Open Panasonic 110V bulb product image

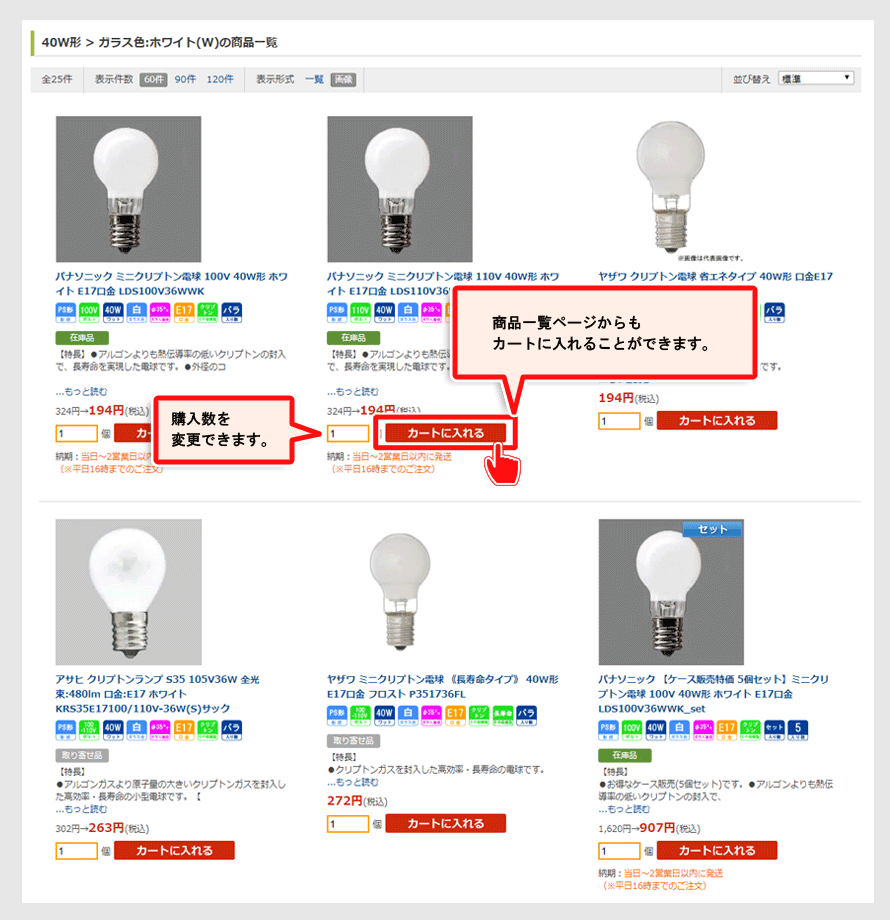(400, 189)
